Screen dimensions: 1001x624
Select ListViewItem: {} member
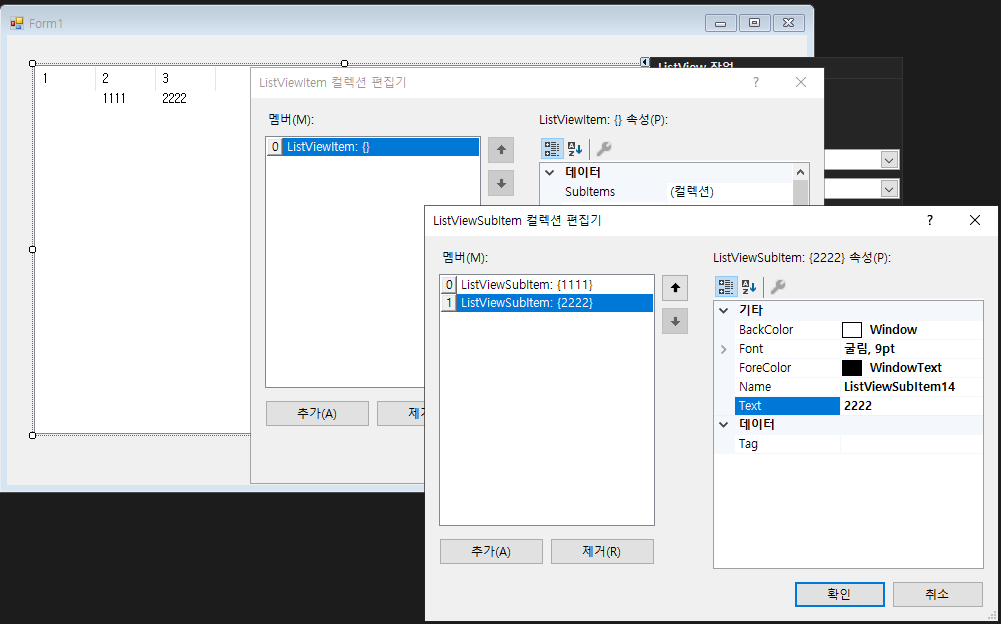click(x=373, y=147)
